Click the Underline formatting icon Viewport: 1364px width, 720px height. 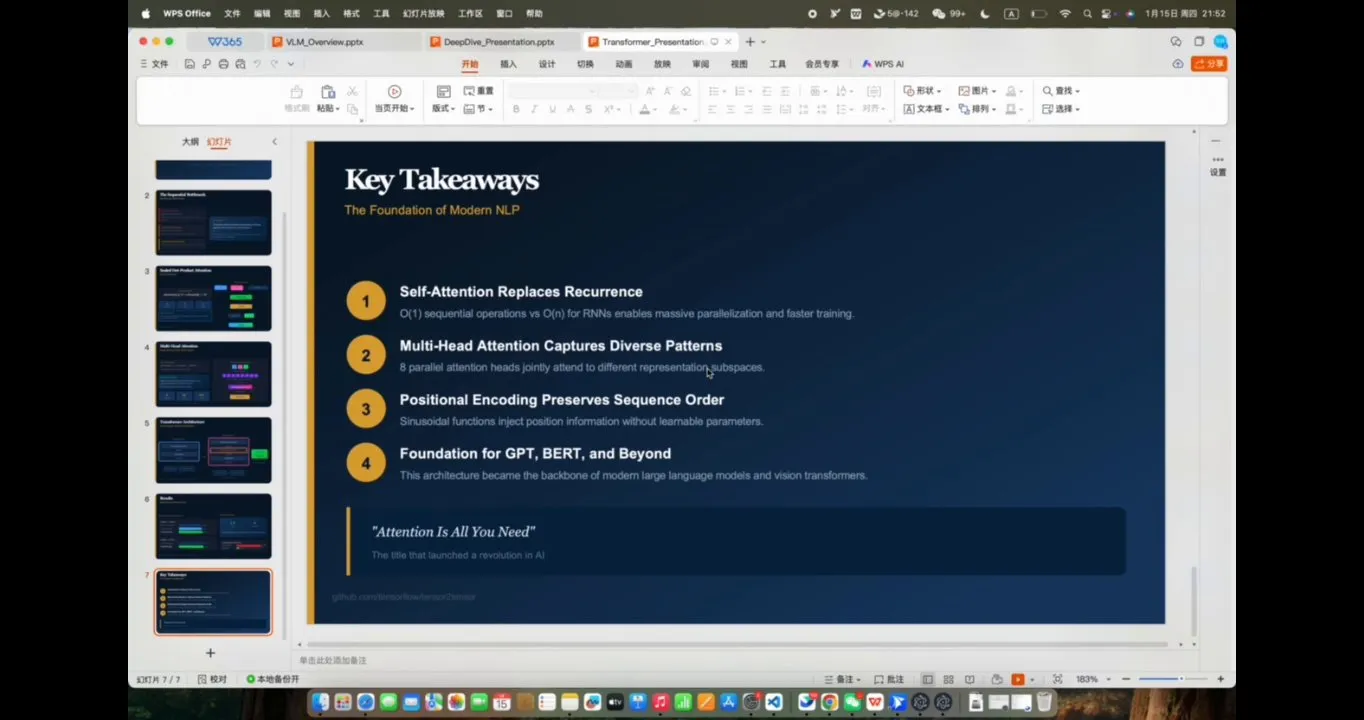[552, 109]
